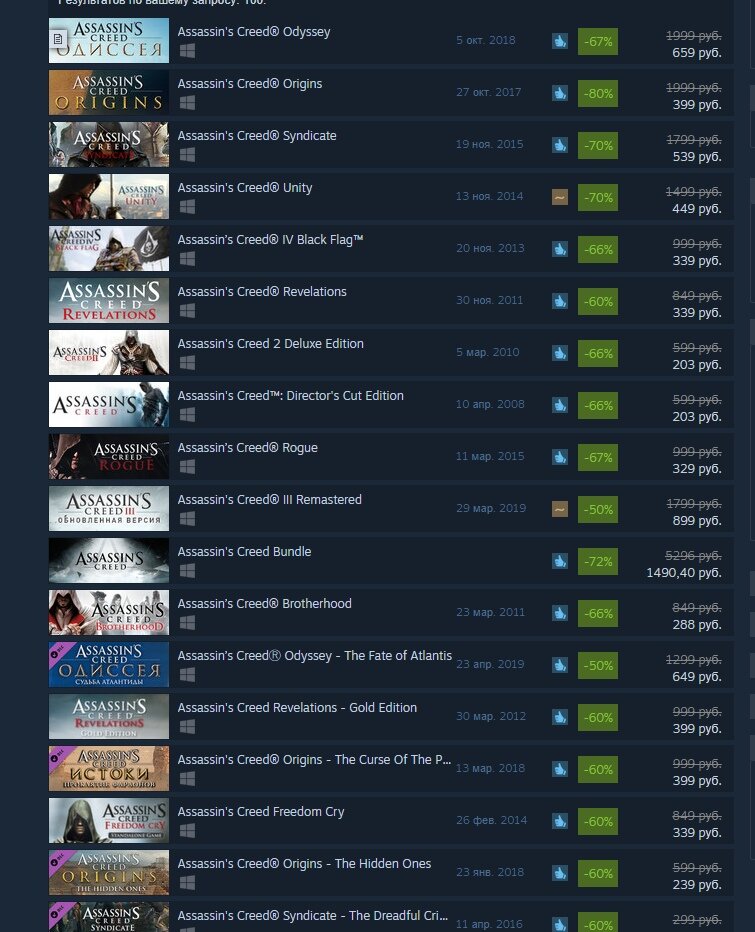Select Director's Cut Edition title
Viewport: 755px width, 932px height.
pos(291,395)
